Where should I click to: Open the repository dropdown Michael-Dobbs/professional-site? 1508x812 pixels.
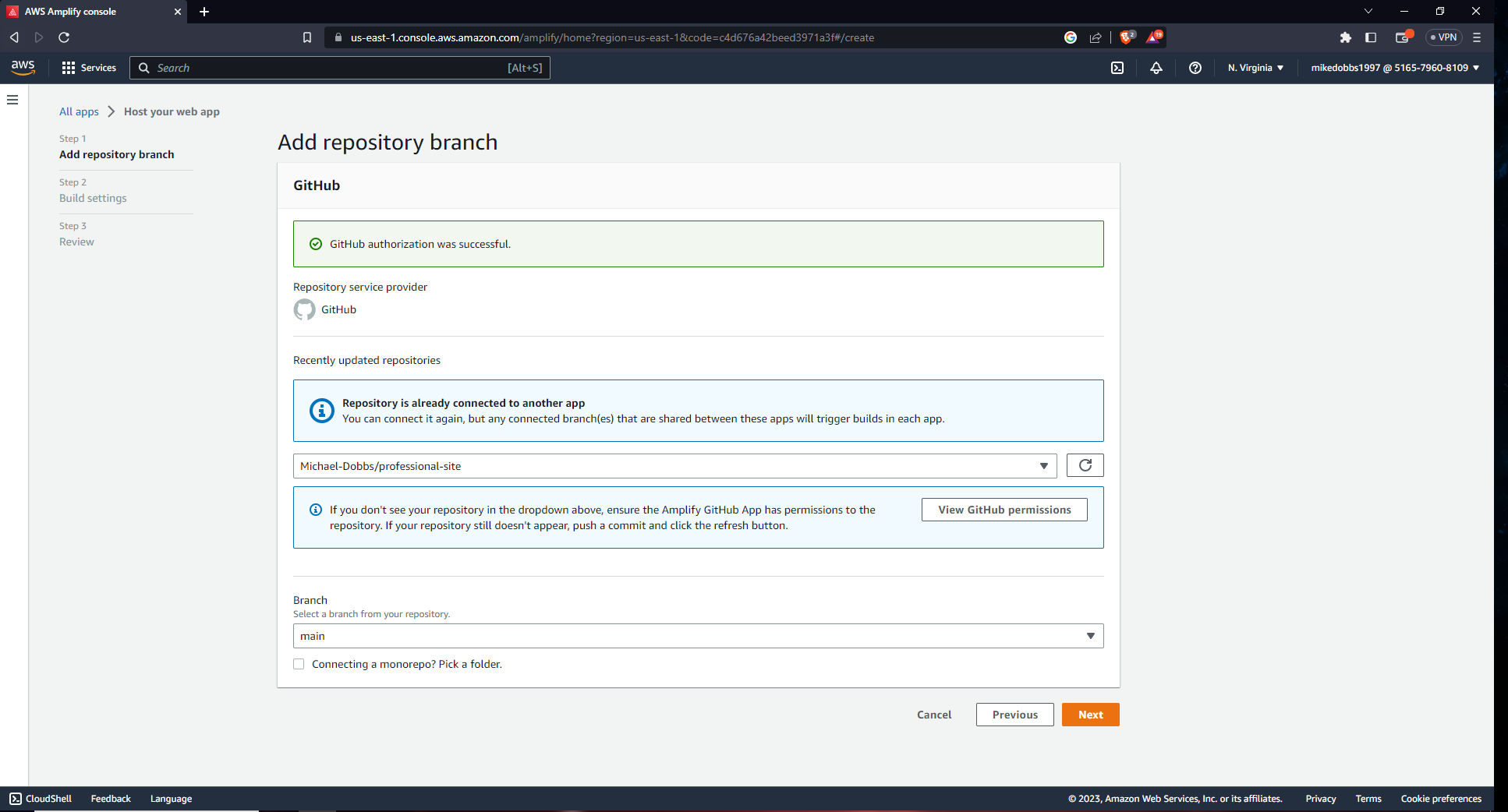[x=674, y=466]
